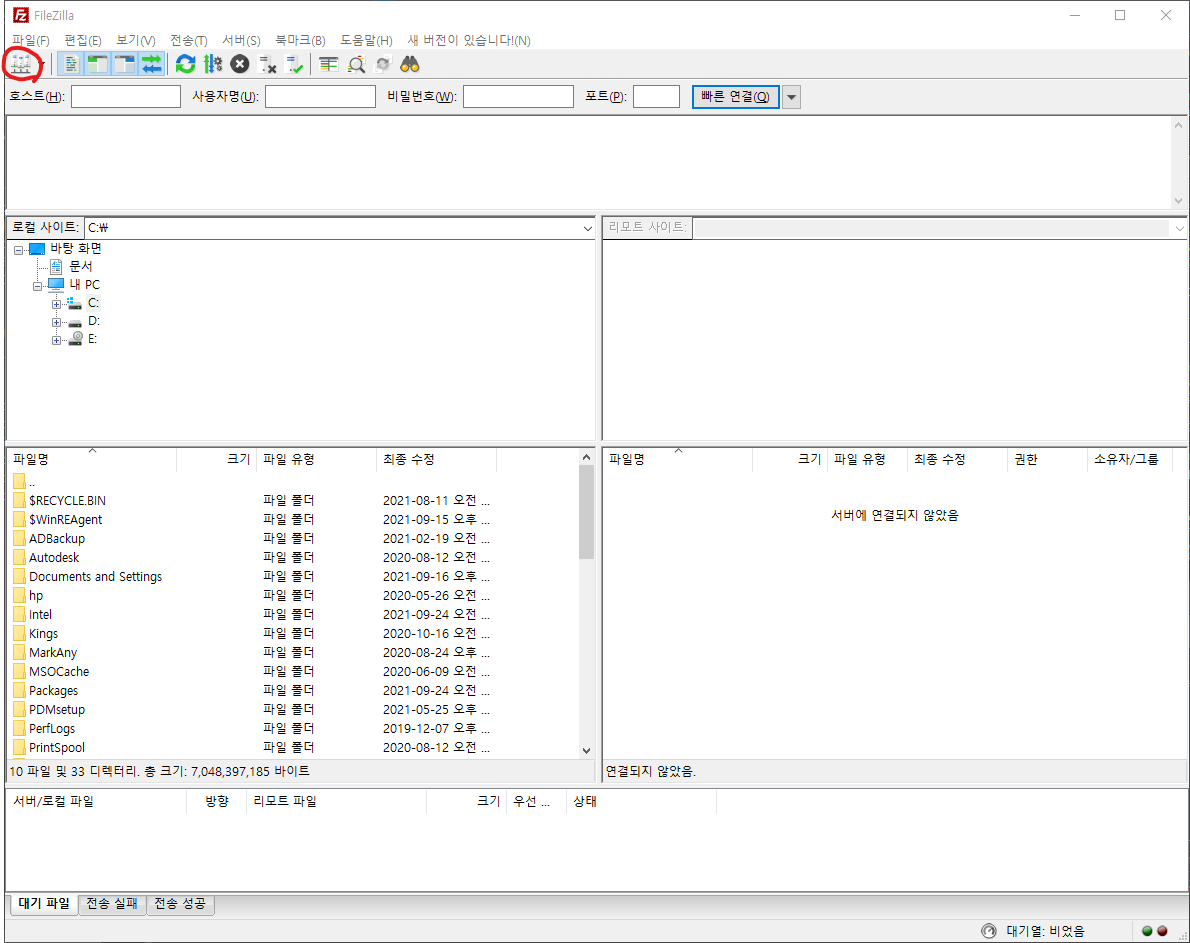Open the 로컬 사이트 path dropdown

pyautogui.click(x=587, y=228)
